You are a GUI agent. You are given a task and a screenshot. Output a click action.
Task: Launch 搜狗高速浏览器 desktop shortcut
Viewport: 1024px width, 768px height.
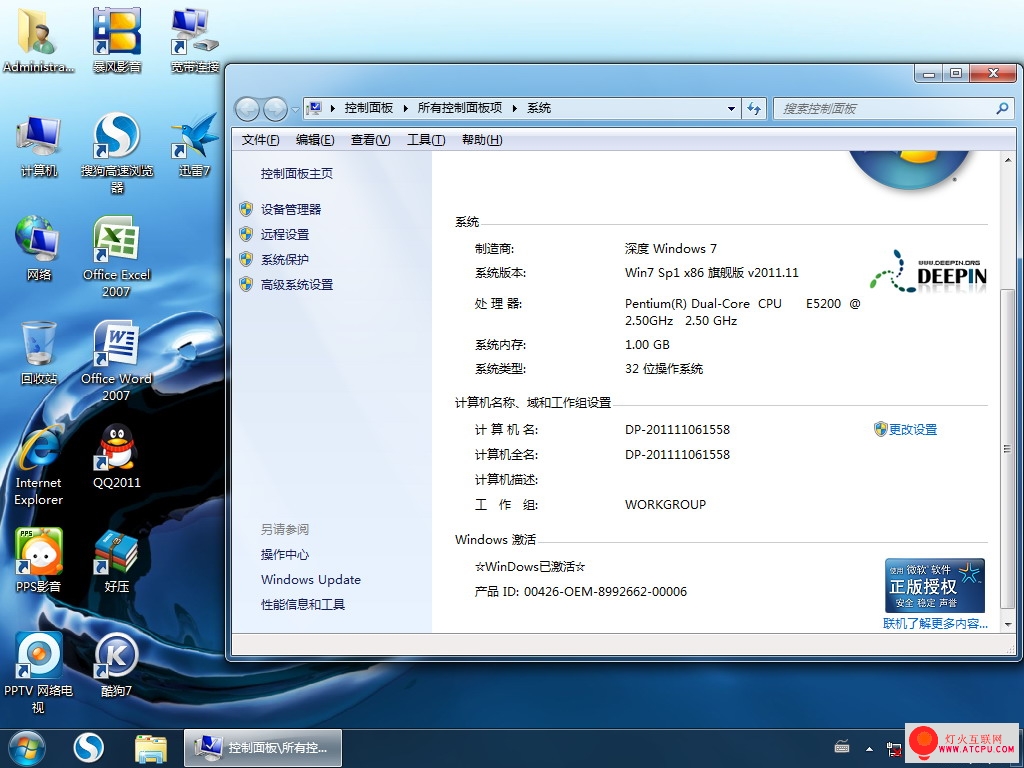(116, 153)
